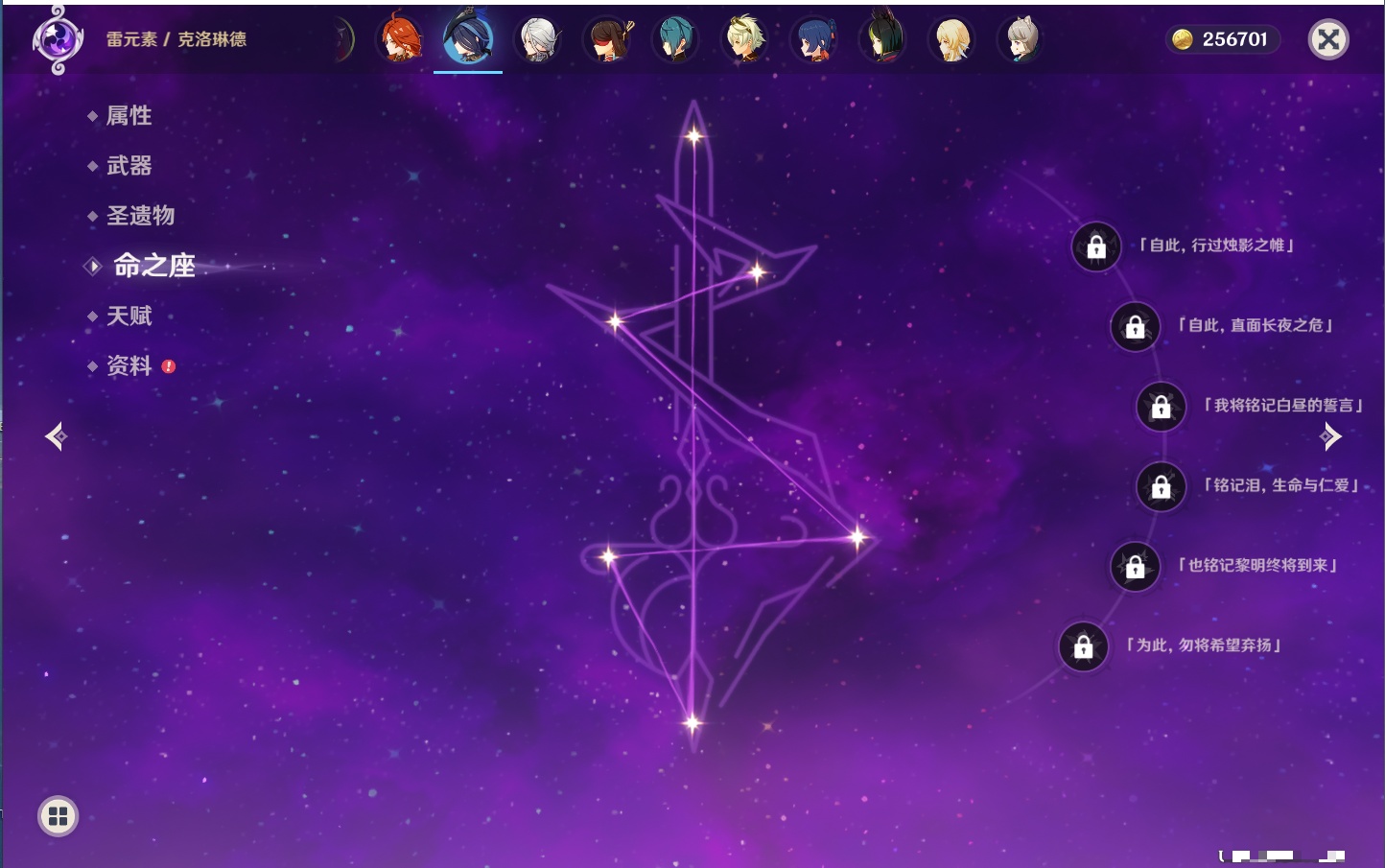Viewport: 1385px width, 868px height.
Task: Open locked constellation 「自此, 行过烛影之帷」
Action: pos(1096,247)
